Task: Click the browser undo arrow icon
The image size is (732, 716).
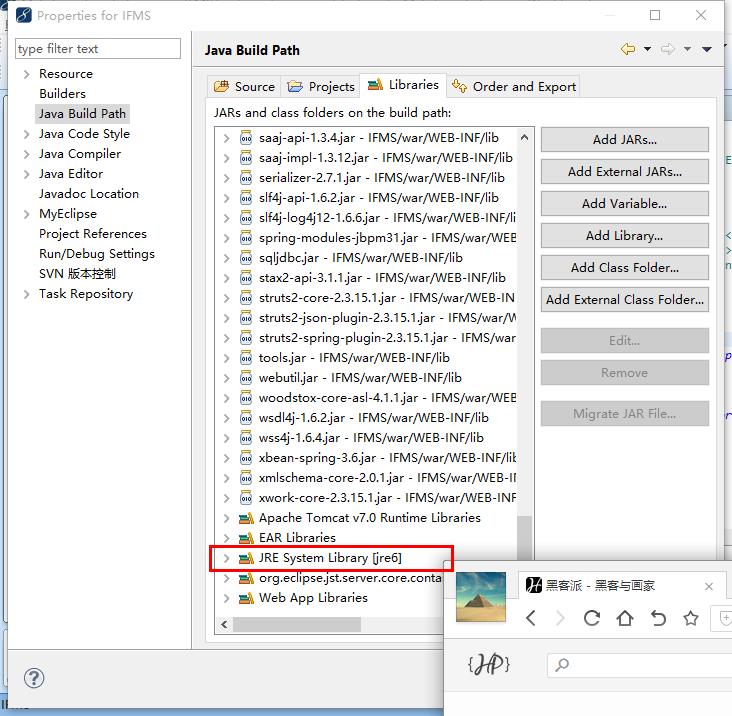Action: (658, 618)
